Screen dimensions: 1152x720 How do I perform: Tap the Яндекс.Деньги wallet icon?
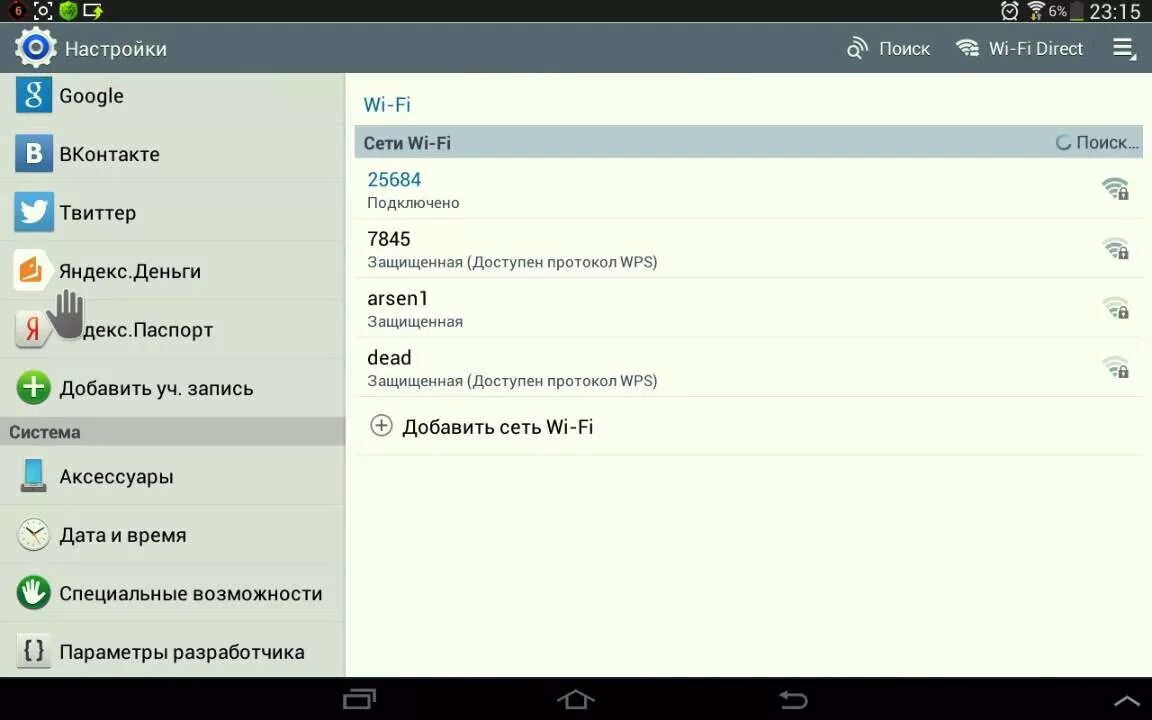tap(31, 270)
